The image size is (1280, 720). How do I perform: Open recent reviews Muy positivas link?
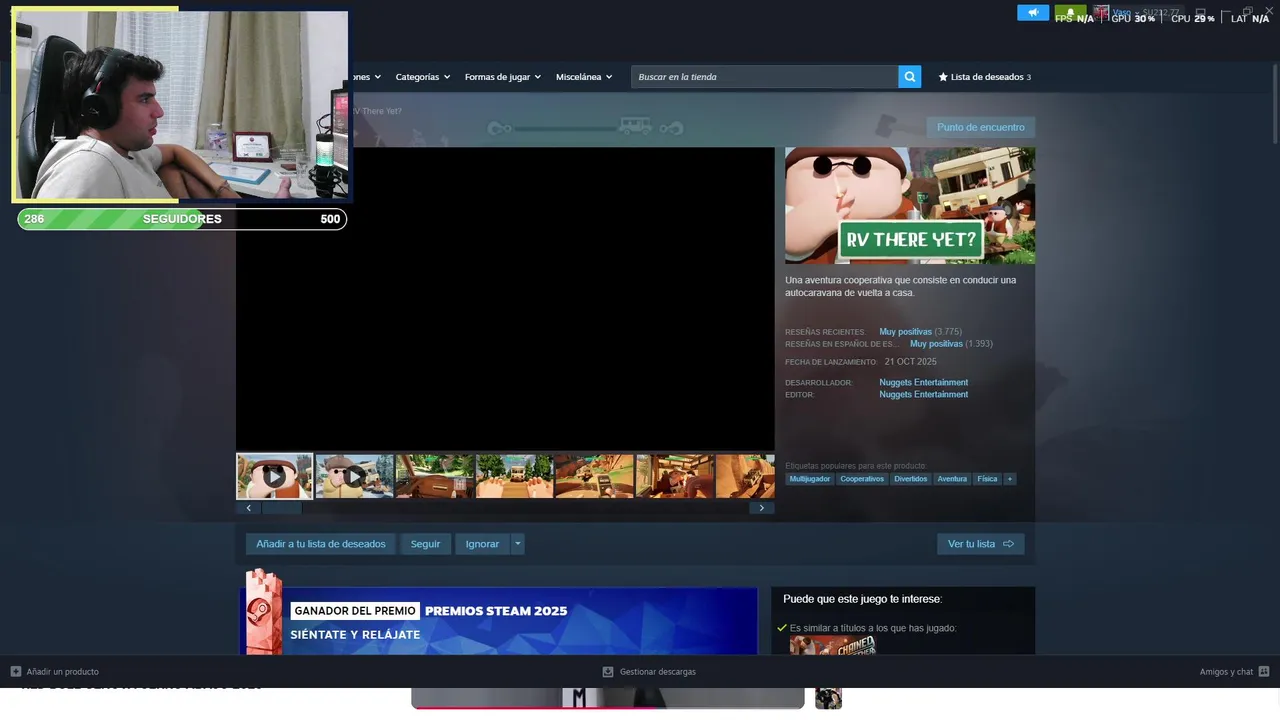click(905, 332)
